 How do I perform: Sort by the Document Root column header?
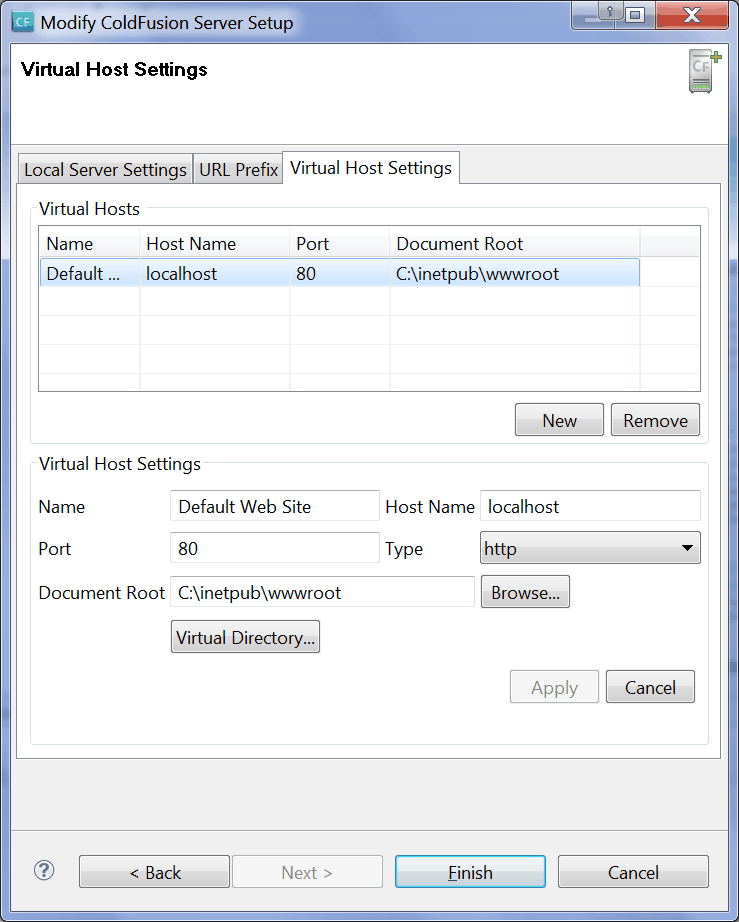pos(515,243)
